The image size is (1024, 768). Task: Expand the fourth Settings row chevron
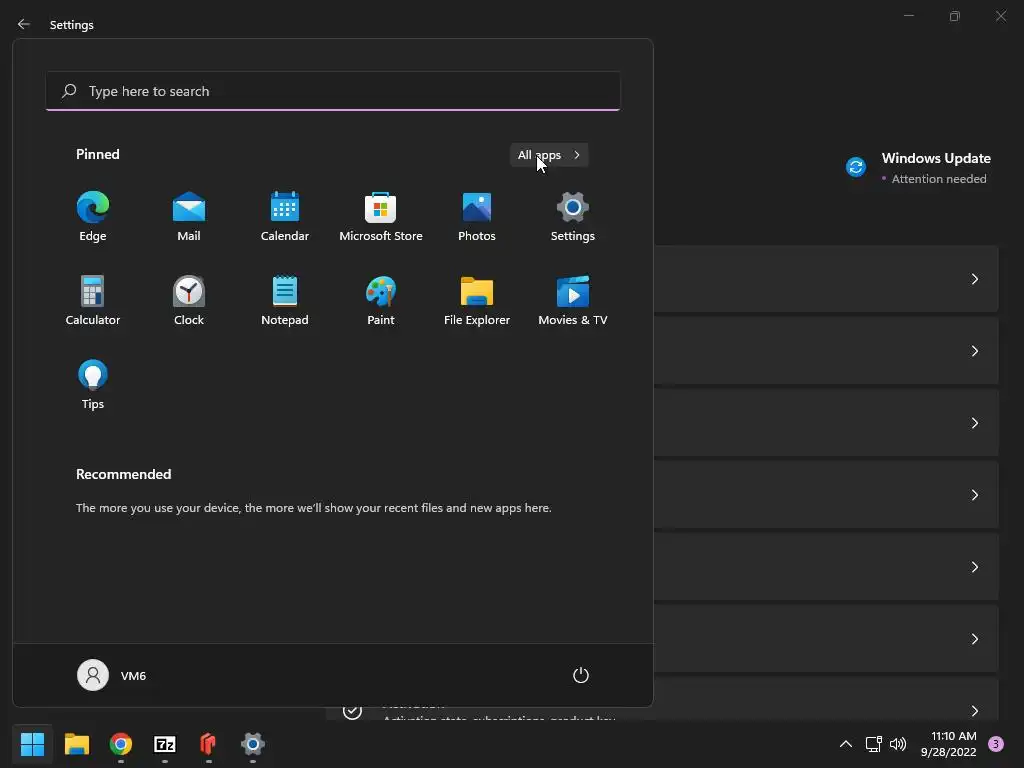coord(974,495)
